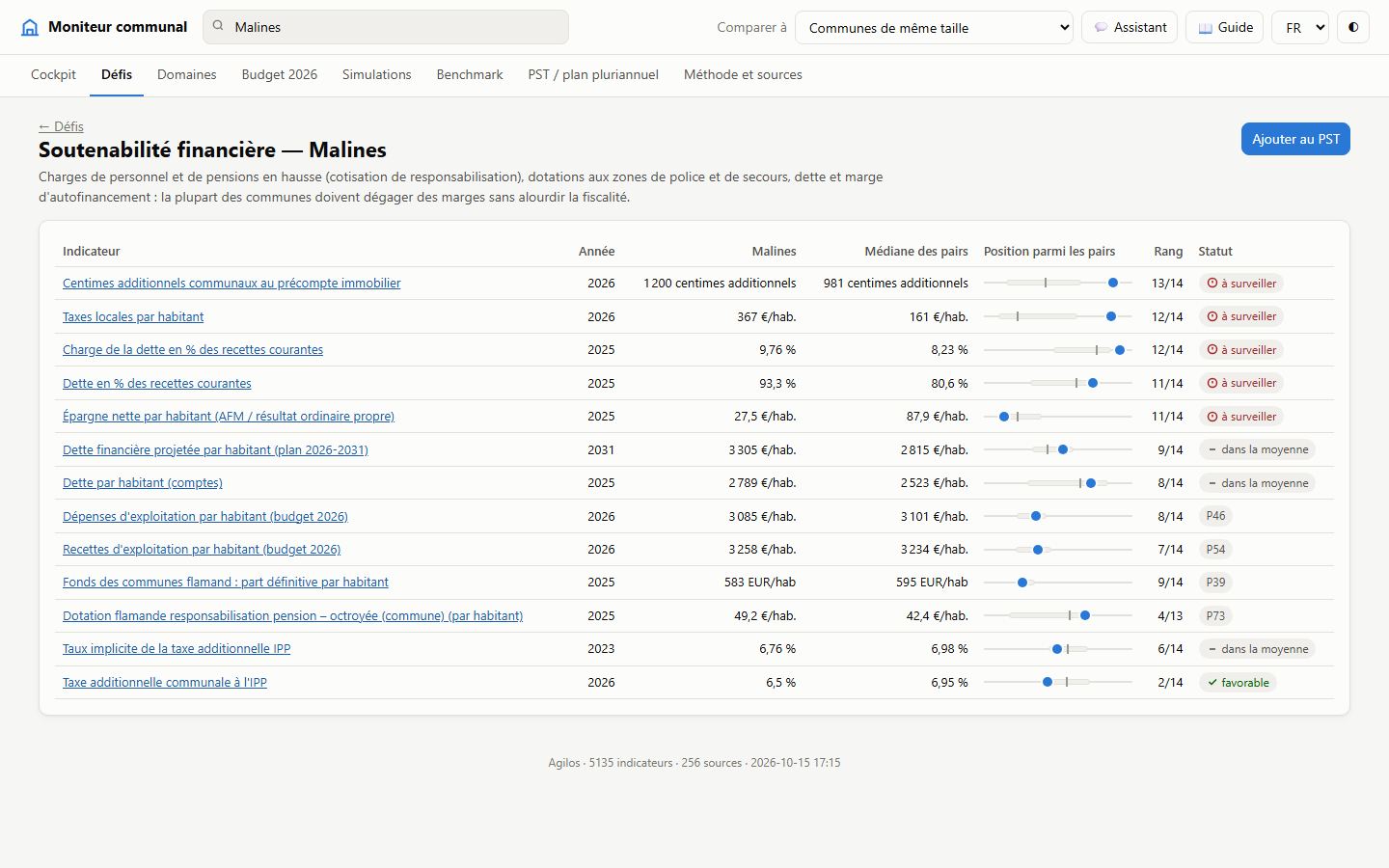Click the 'Ajouter au PST' button
1389x868 pixels.
pos(1295,139)
